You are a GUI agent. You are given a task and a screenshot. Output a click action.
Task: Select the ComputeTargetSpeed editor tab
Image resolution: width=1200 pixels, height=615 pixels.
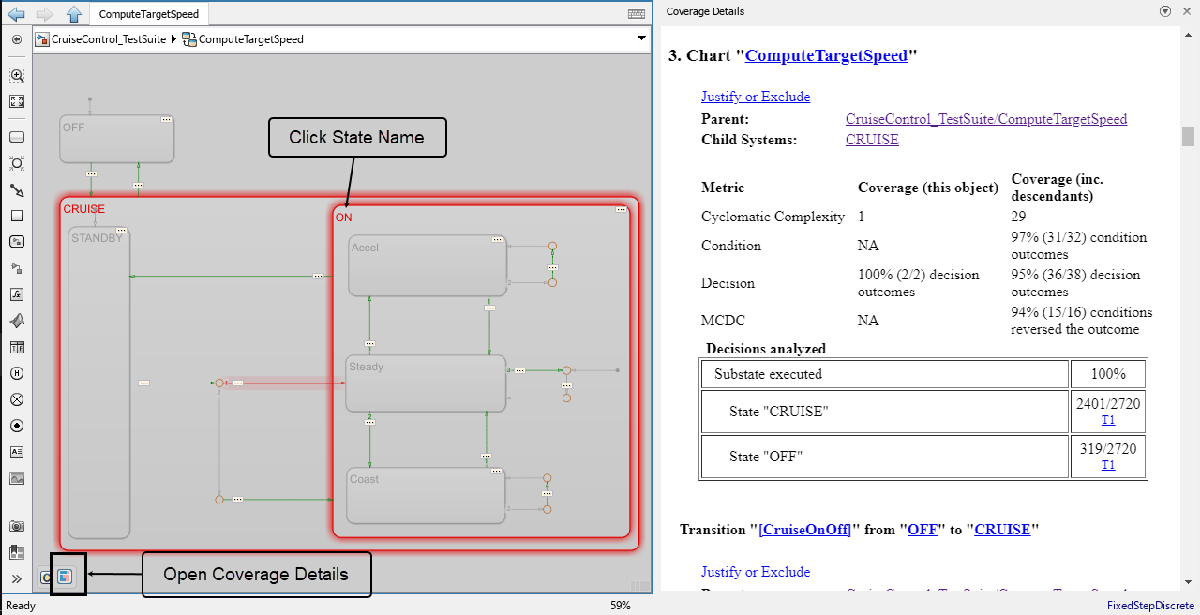coord(149,14)
